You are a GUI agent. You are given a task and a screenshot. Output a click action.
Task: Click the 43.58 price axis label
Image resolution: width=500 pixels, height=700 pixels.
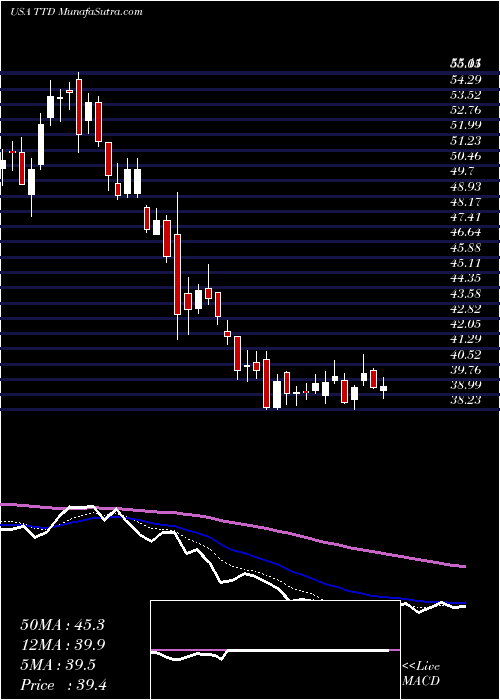click(x=464, y=294)
